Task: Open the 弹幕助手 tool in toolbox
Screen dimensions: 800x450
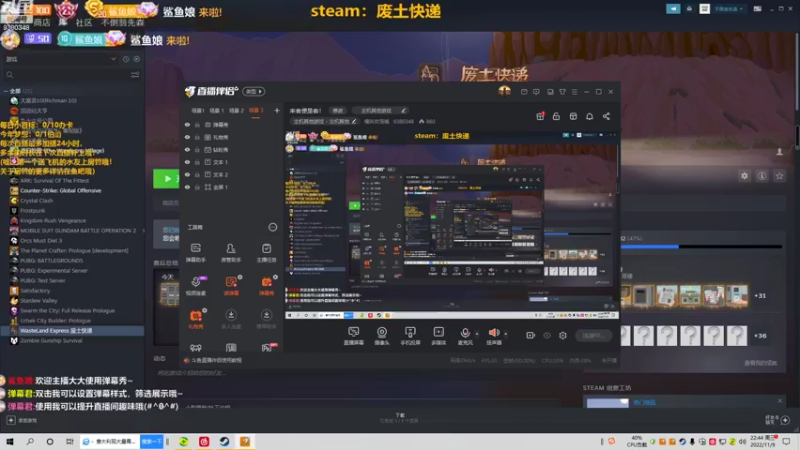Action: pos(195,252)
